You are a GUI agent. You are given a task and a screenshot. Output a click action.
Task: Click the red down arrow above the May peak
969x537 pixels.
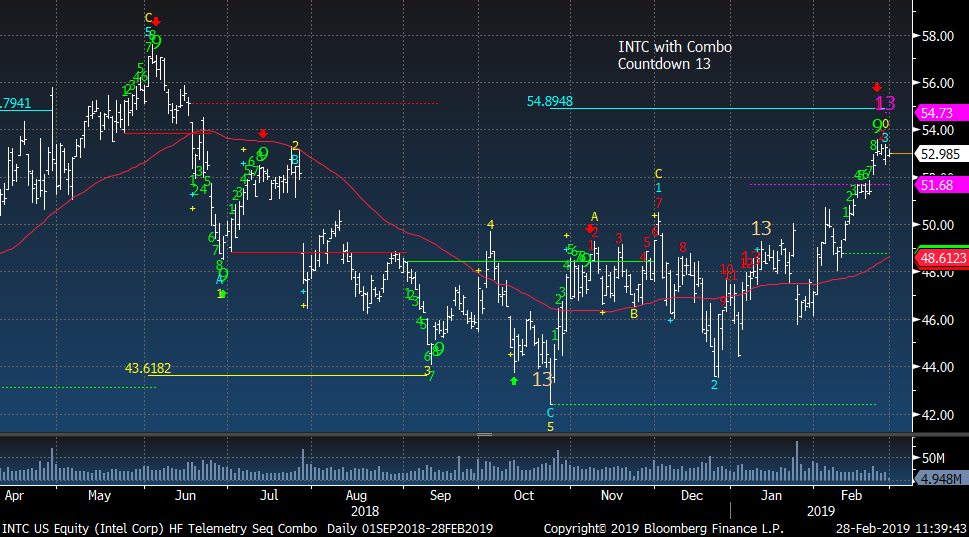(156, 22)
